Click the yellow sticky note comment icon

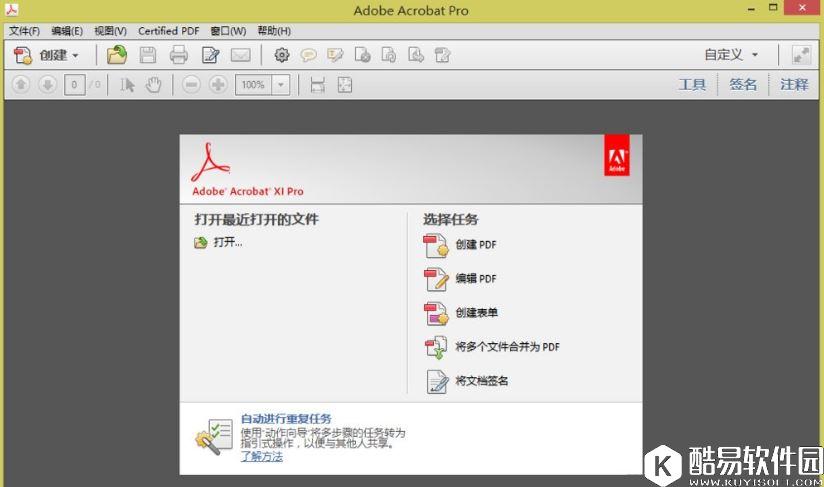click(x=308, y=55)
